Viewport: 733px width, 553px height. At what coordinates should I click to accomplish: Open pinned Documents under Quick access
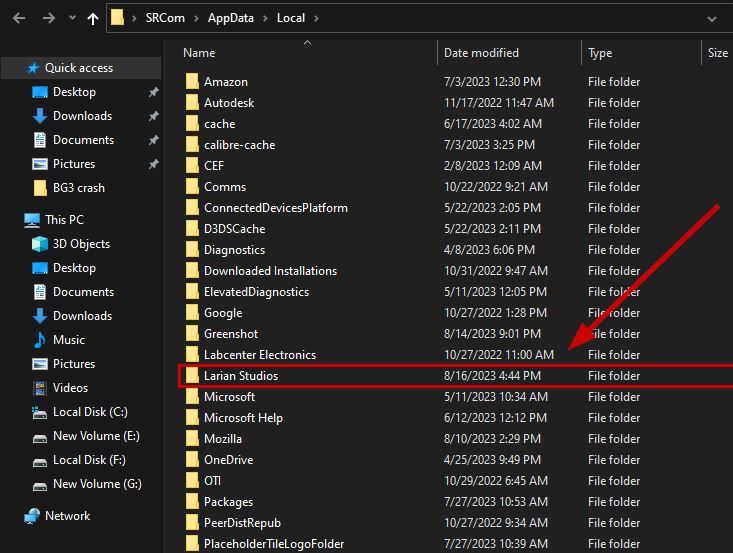(x=83, y=140)
